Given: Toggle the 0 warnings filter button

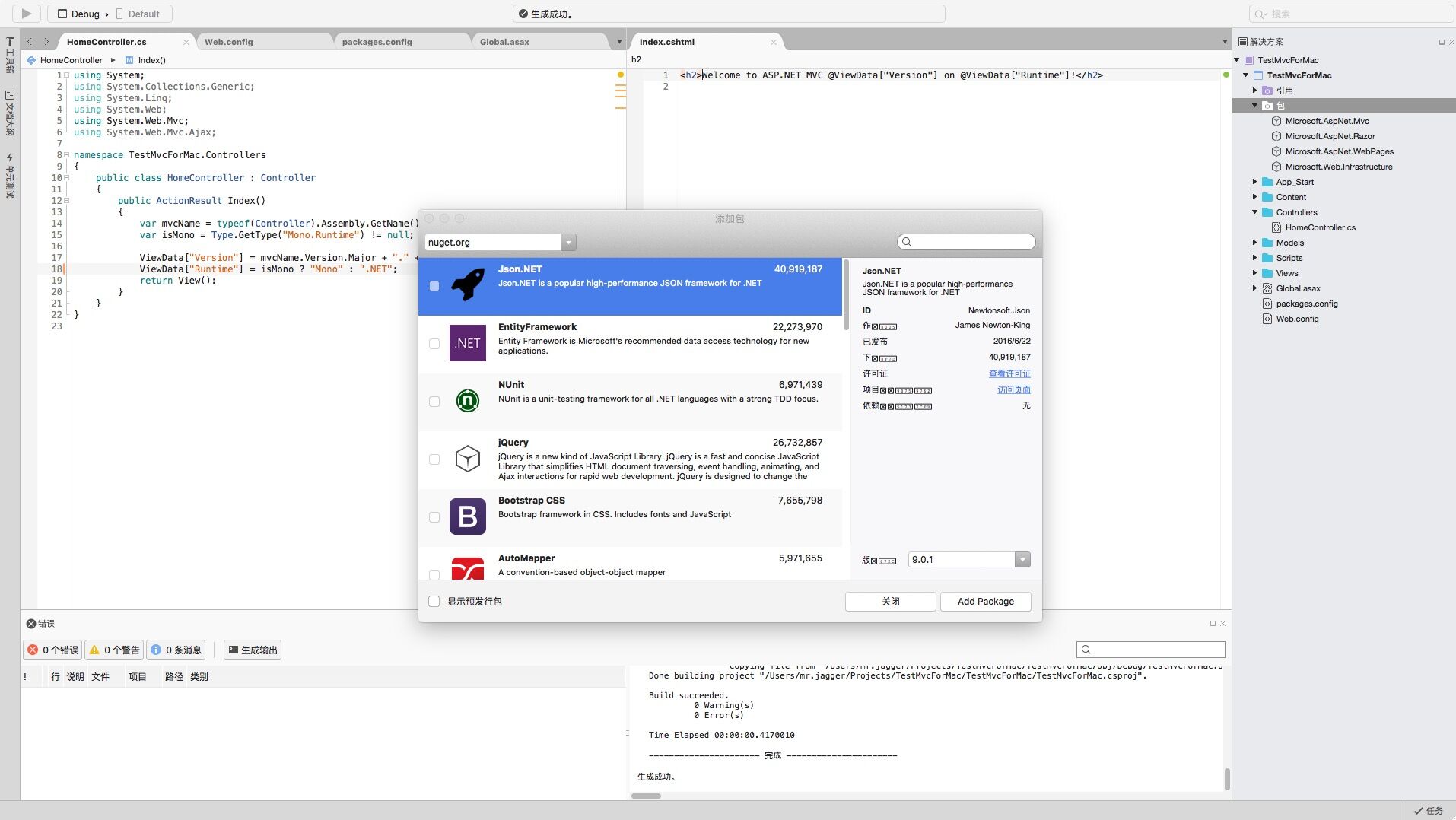Looking at the screenshot, I should coord(114,650).
